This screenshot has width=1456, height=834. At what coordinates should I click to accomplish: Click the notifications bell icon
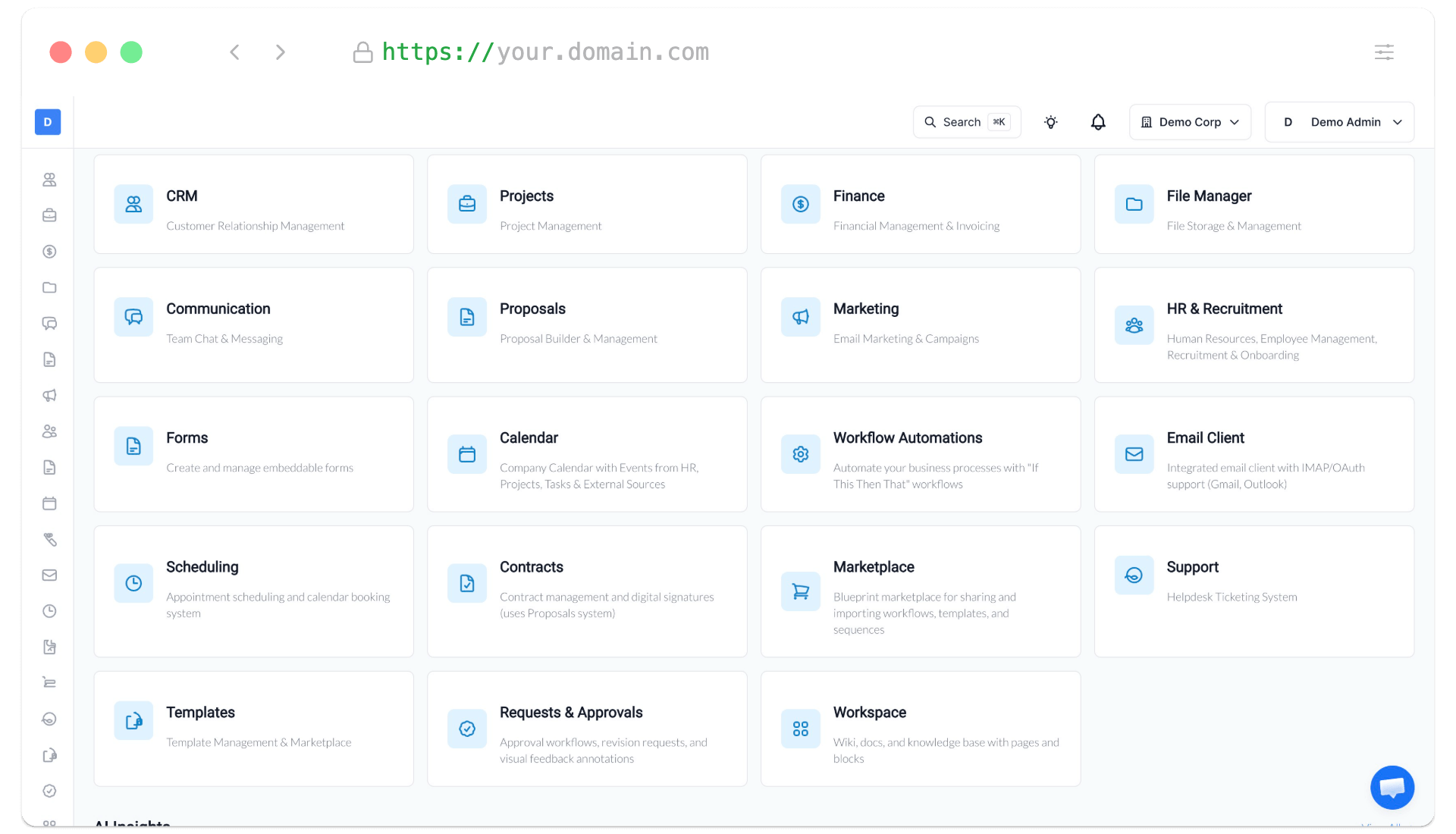(1098, 122)
